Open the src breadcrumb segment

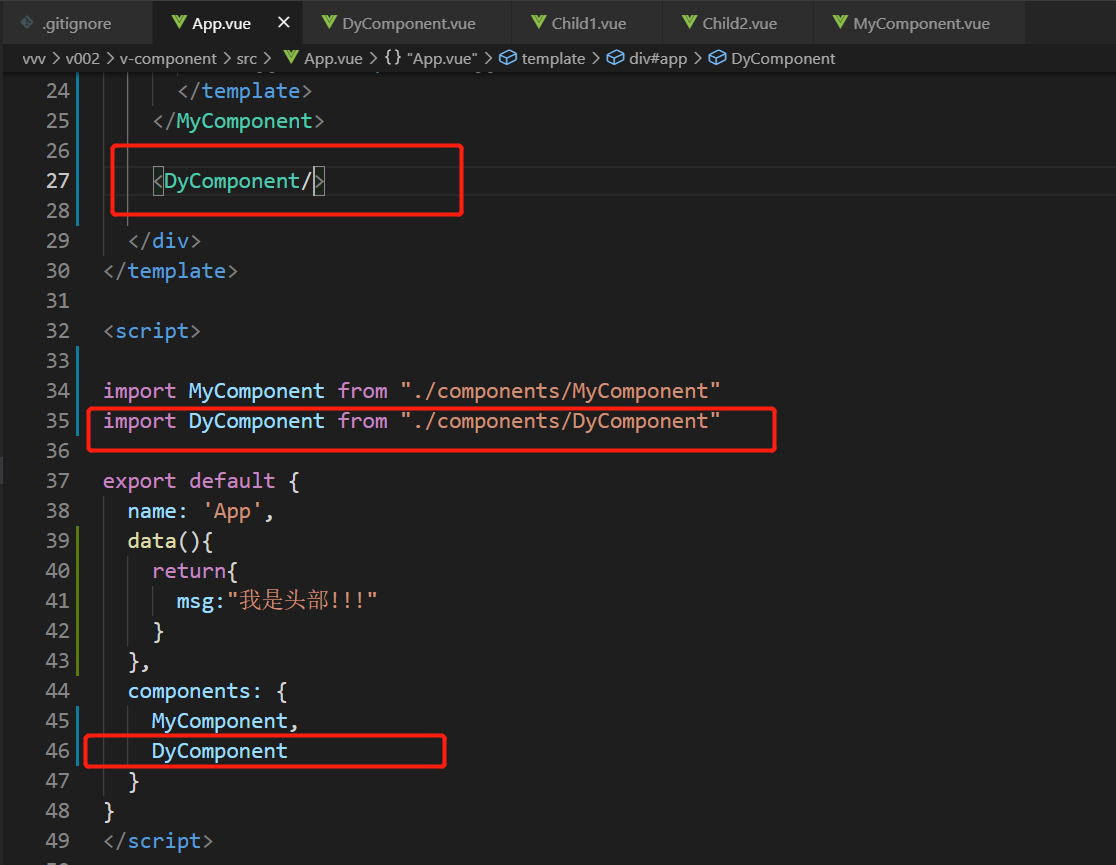(x=246, y=58)
